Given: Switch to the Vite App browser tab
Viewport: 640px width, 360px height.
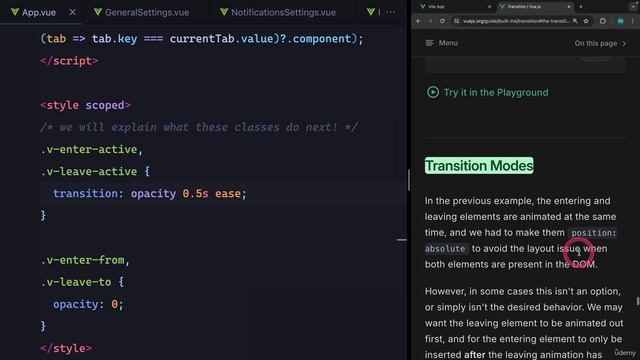Looking at the screenshot, I should tap(454, 7).
